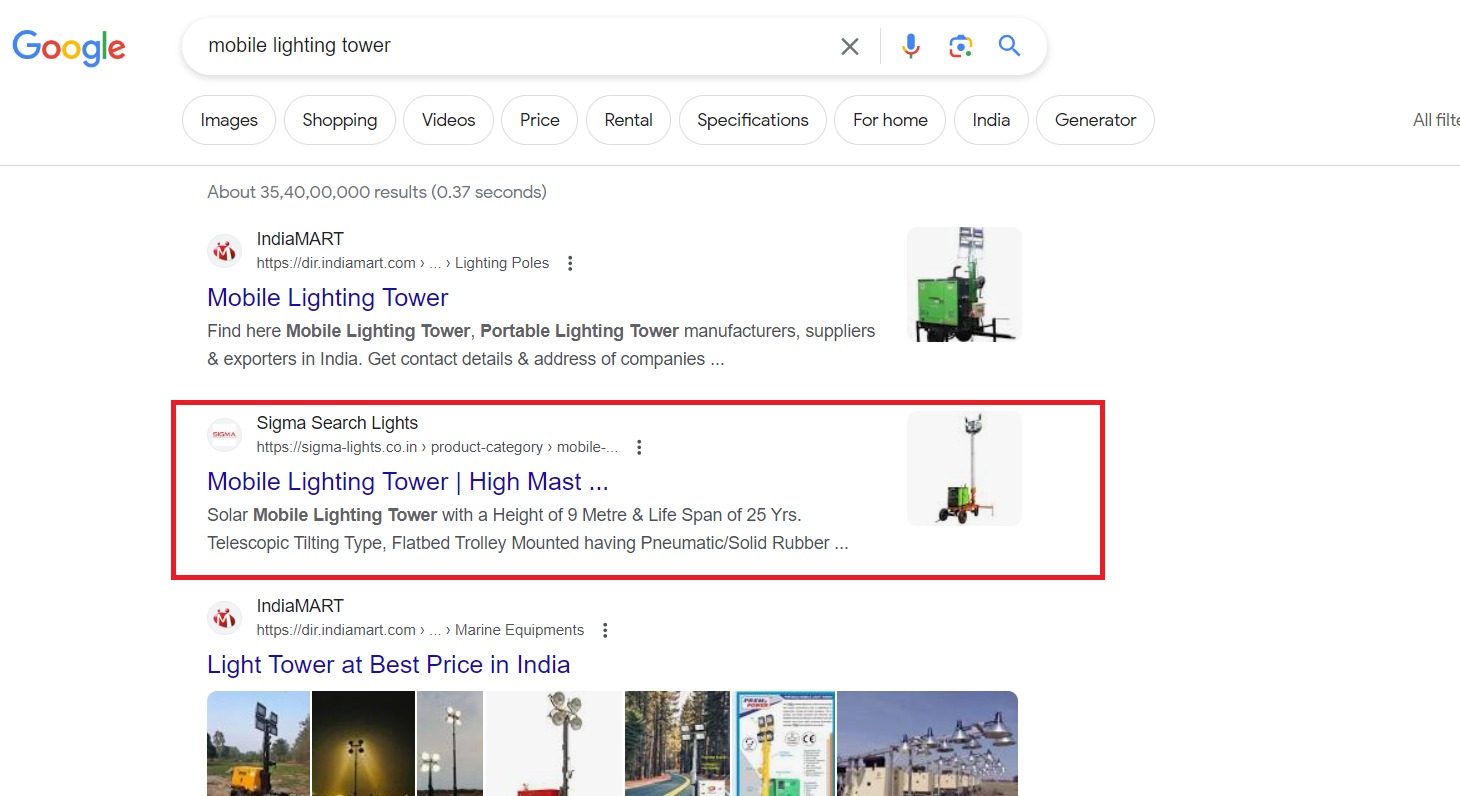1460x796 pixels.
Task: Open "Light Tower at Best Price in India"
Action: (388, 665)
